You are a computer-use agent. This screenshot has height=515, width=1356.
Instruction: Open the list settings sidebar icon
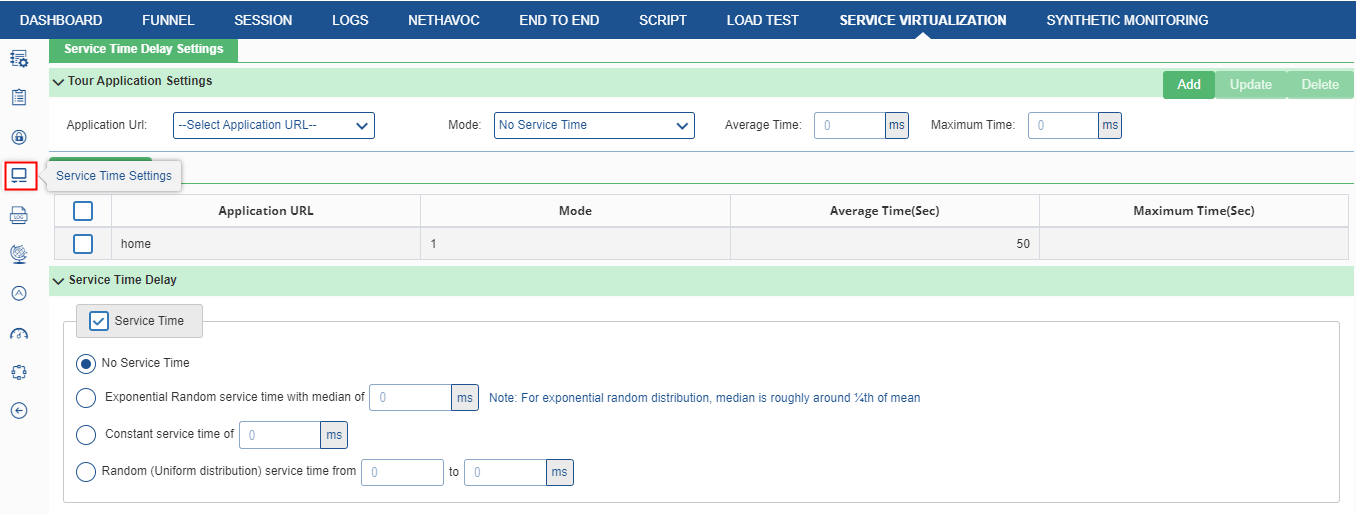click(x=18, y=59)
